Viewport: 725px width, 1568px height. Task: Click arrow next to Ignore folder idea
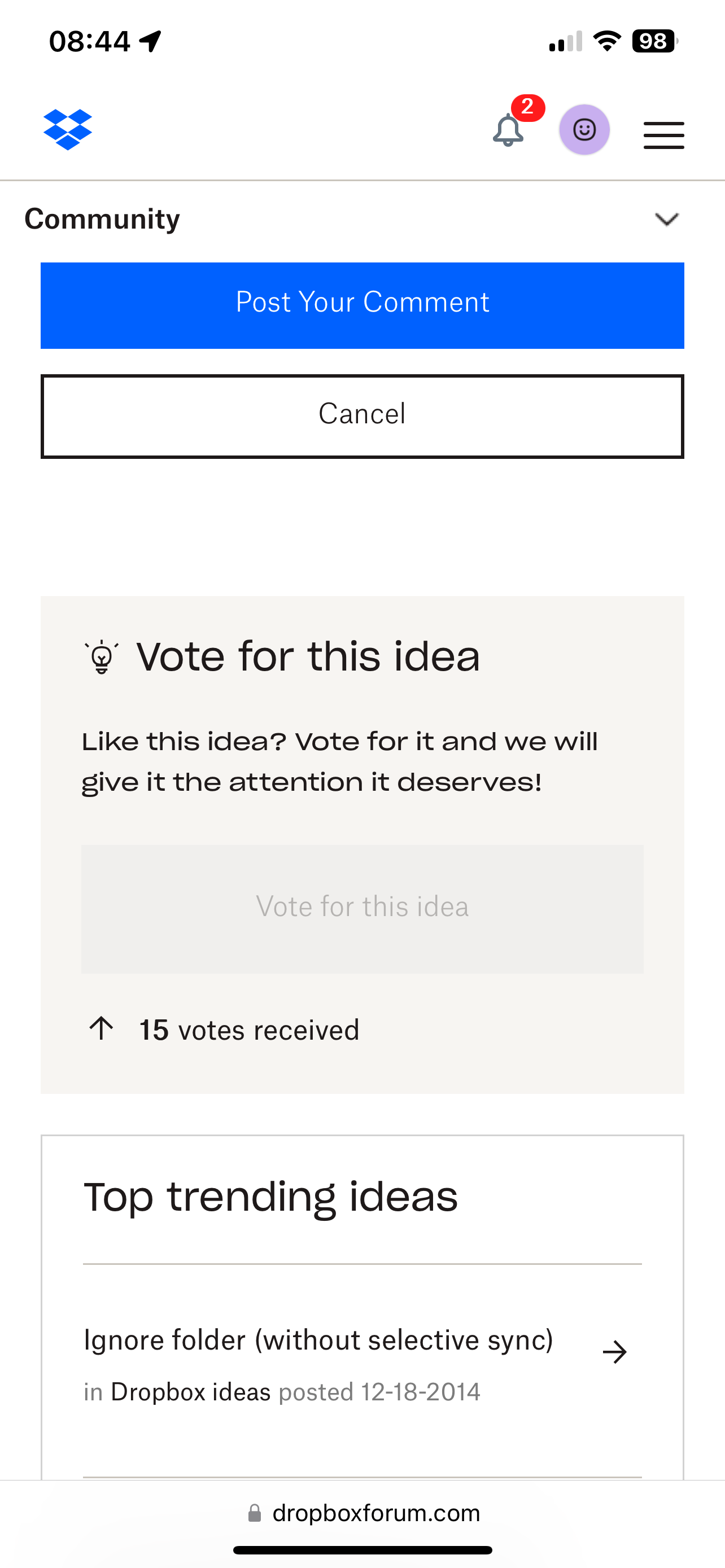point(614,1352)
